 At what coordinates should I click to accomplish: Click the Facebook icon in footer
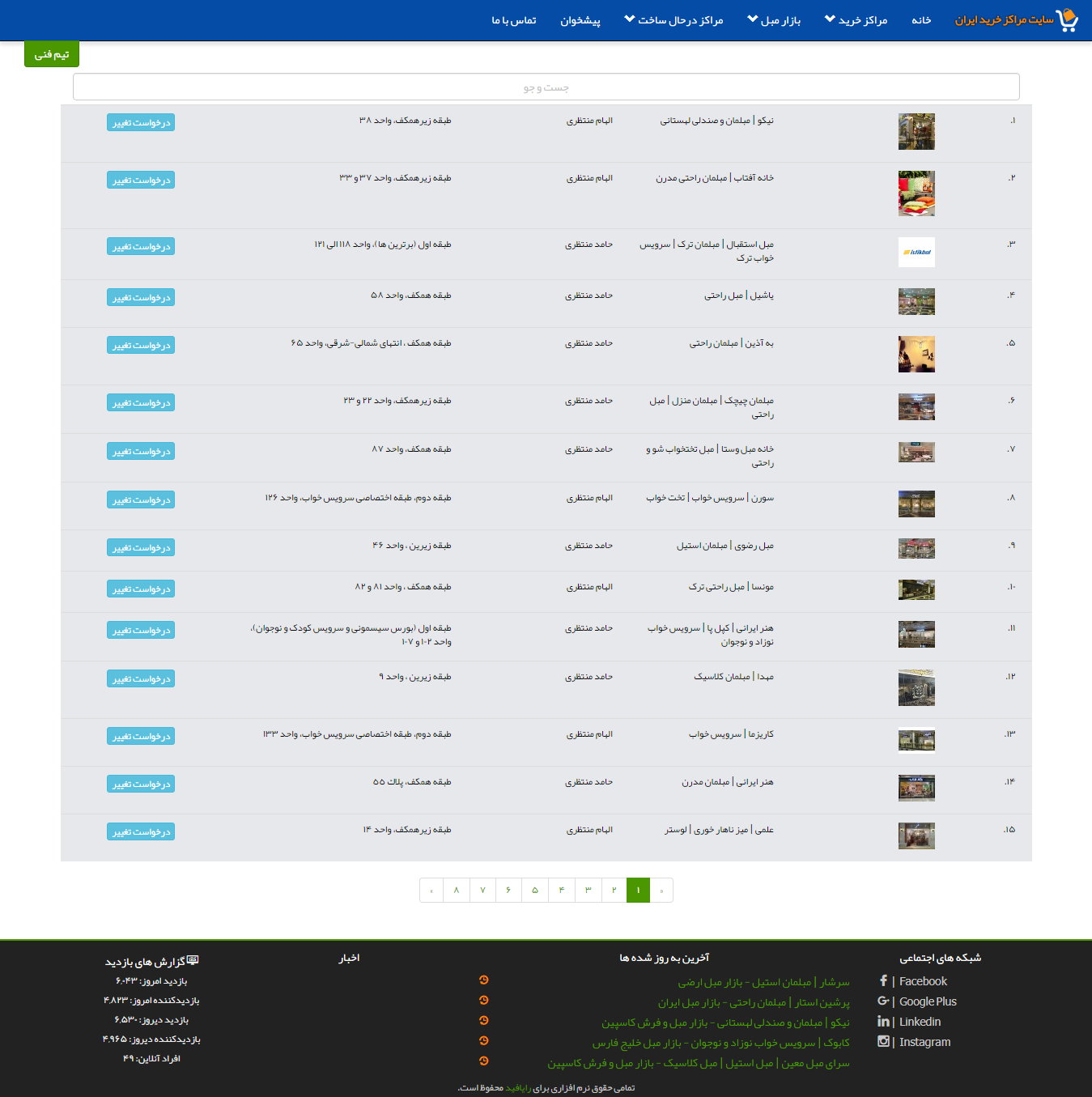883,981
